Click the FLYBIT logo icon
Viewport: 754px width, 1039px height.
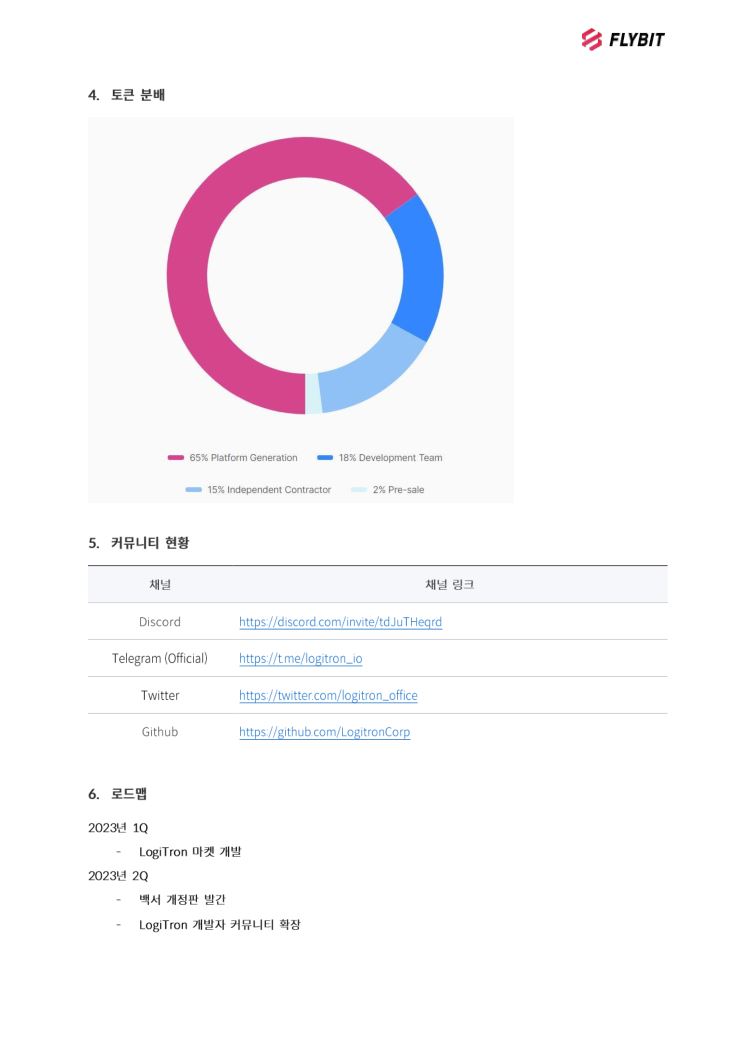(591, 40)
